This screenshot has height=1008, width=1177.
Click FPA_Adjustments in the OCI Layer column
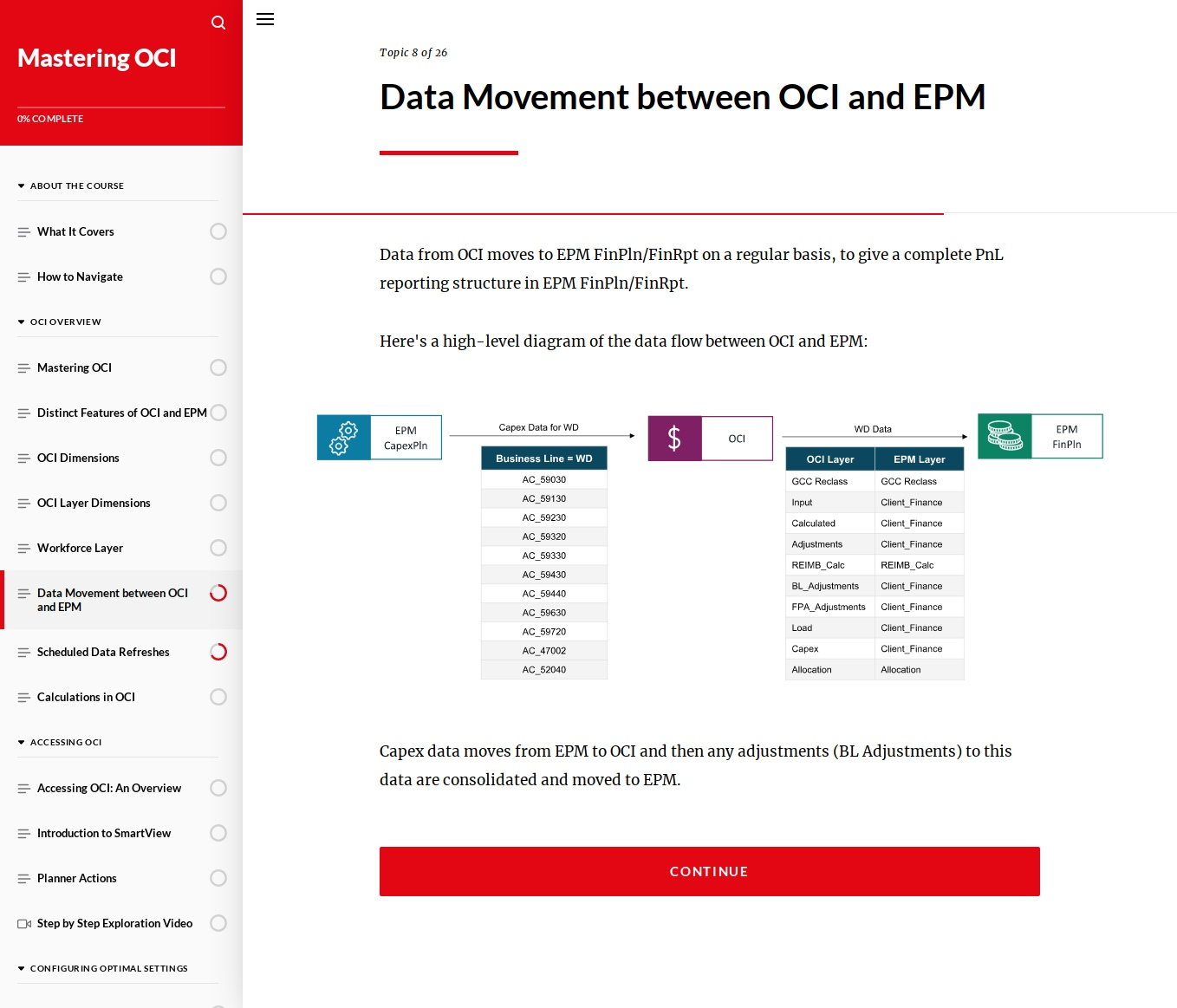click(829, 607)
